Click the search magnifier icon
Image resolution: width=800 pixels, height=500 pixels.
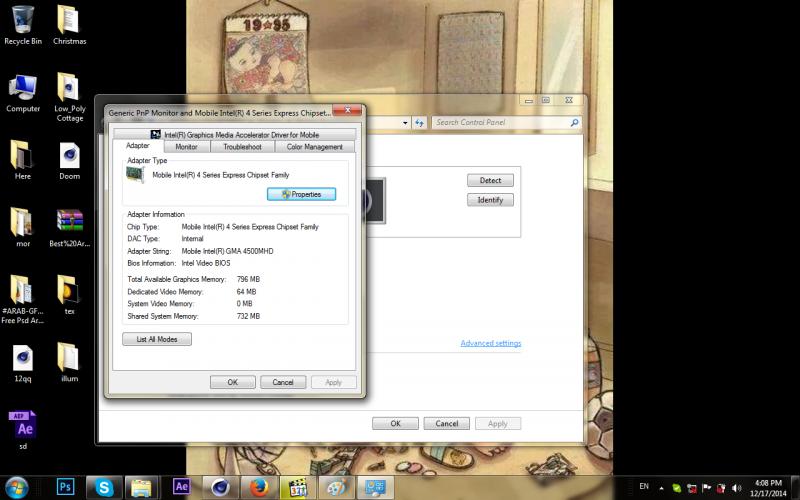[574, 122]
